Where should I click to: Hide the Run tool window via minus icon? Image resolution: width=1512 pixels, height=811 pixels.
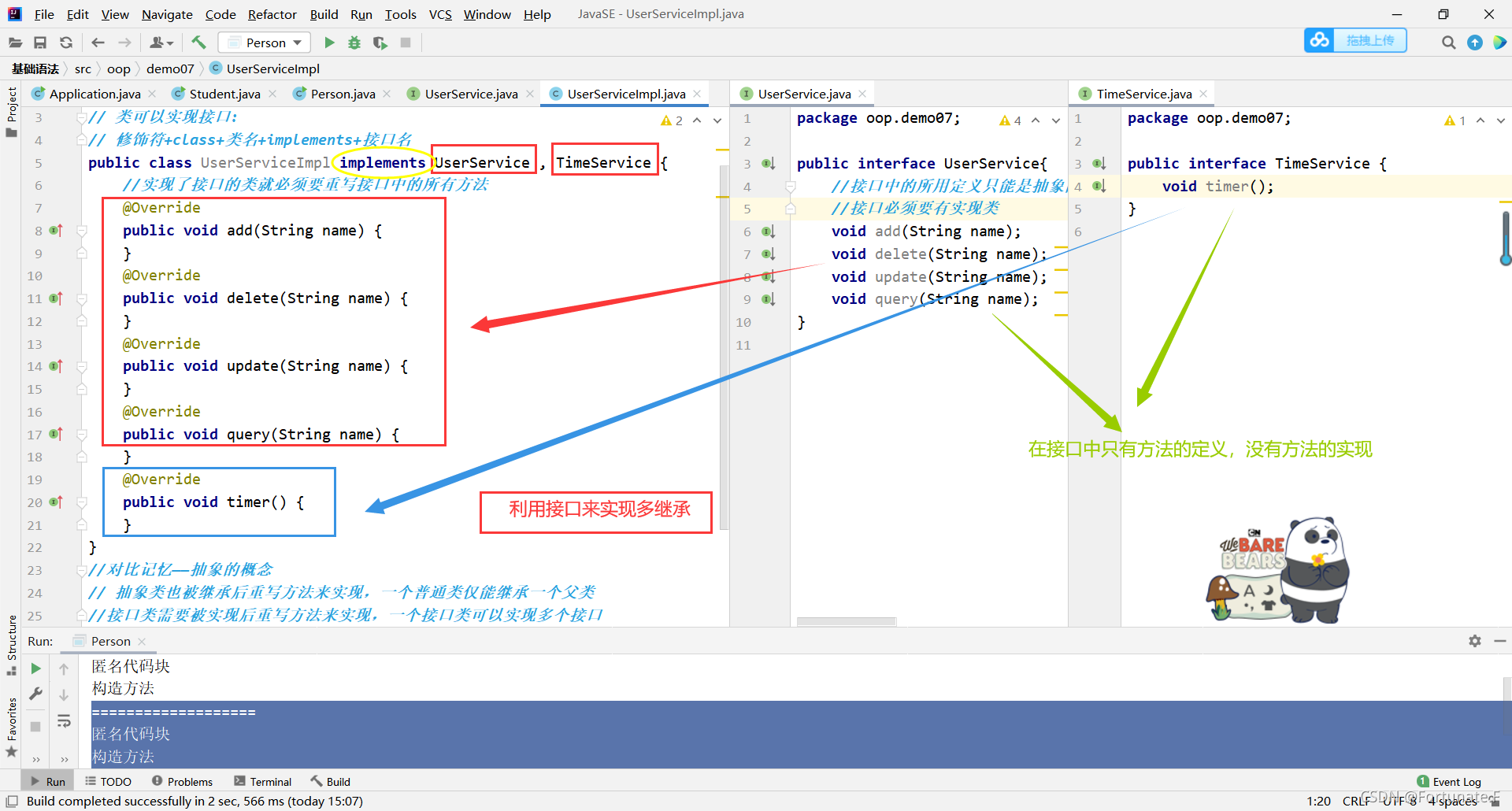1500,641
